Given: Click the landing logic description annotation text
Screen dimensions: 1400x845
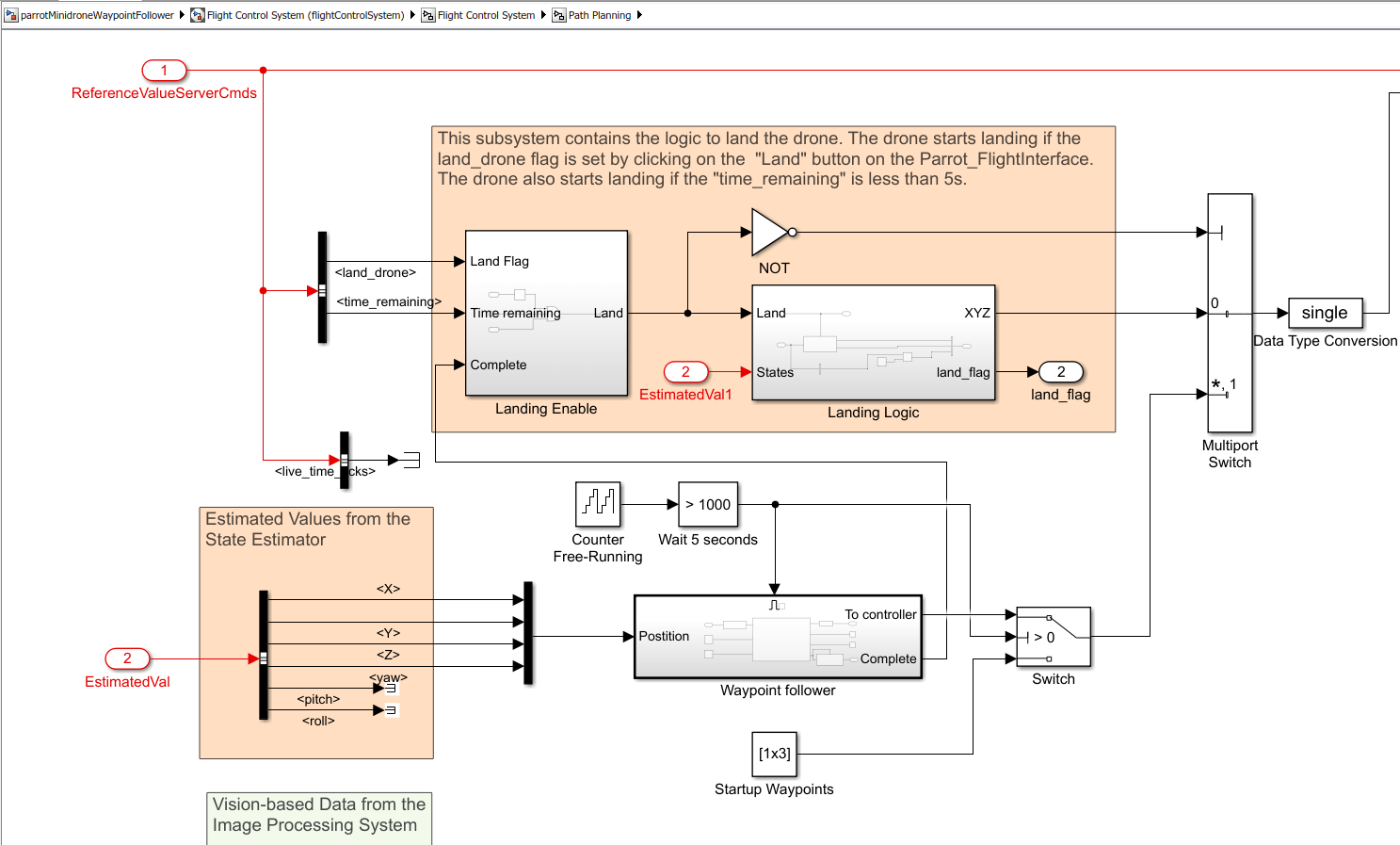Looking at the screenshot, I should click(x=764, y=158).
